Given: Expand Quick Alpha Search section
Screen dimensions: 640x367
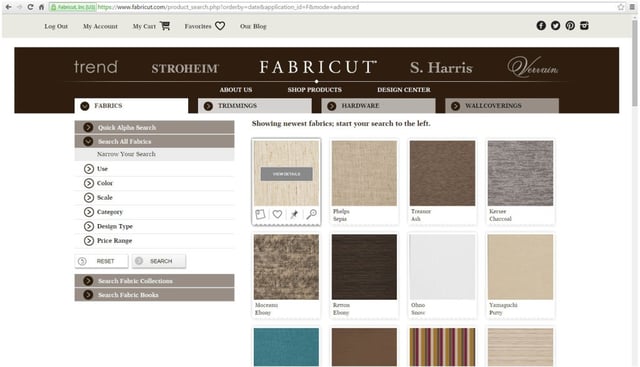Looking at the screenshot, I should (x=154, y=127).
